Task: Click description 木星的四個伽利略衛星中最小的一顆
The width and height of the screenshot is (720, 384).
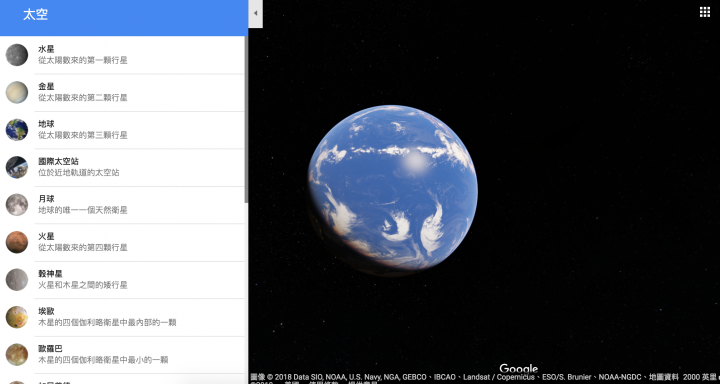Action: 103,360
